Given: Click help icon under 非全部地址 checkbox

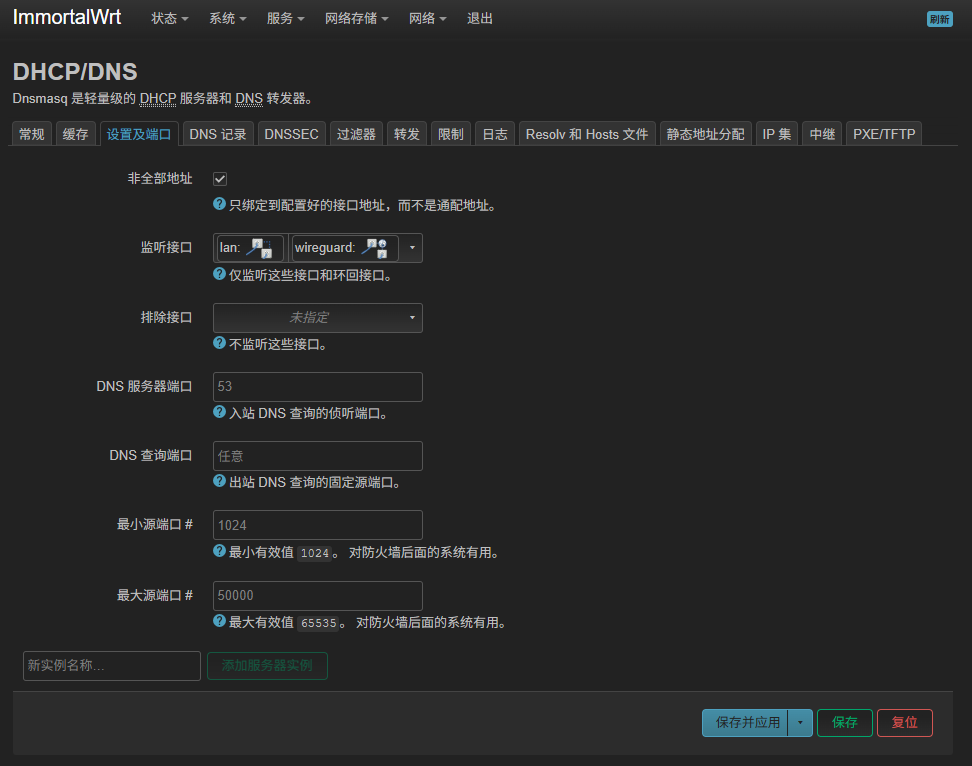Looking at the screenshot, I should [220, 204].
